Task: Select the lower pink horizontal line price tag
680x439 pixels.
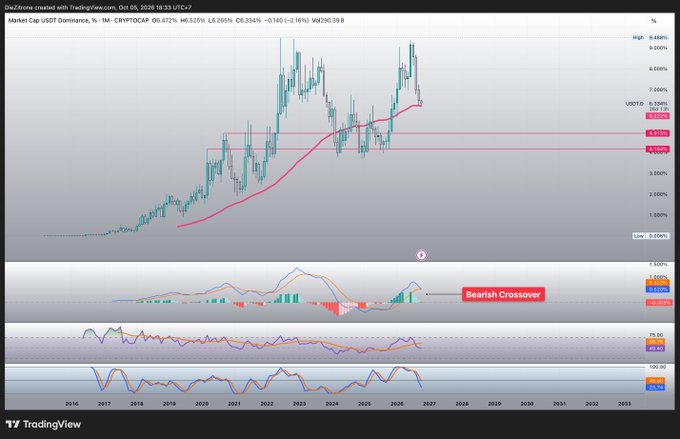Action: [x=658, y=149]
